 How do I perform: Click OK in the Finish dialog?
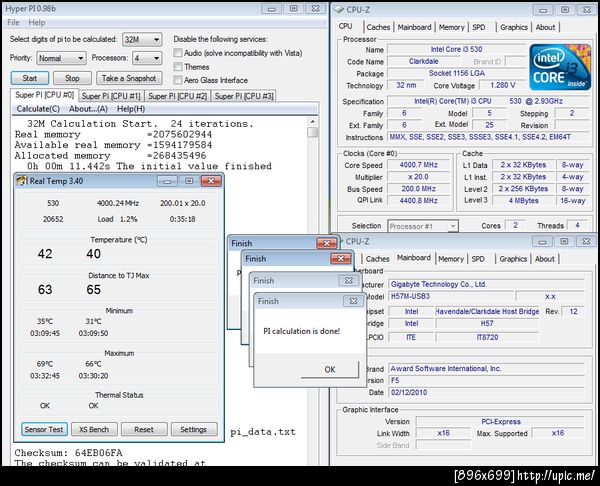(330, 370)
